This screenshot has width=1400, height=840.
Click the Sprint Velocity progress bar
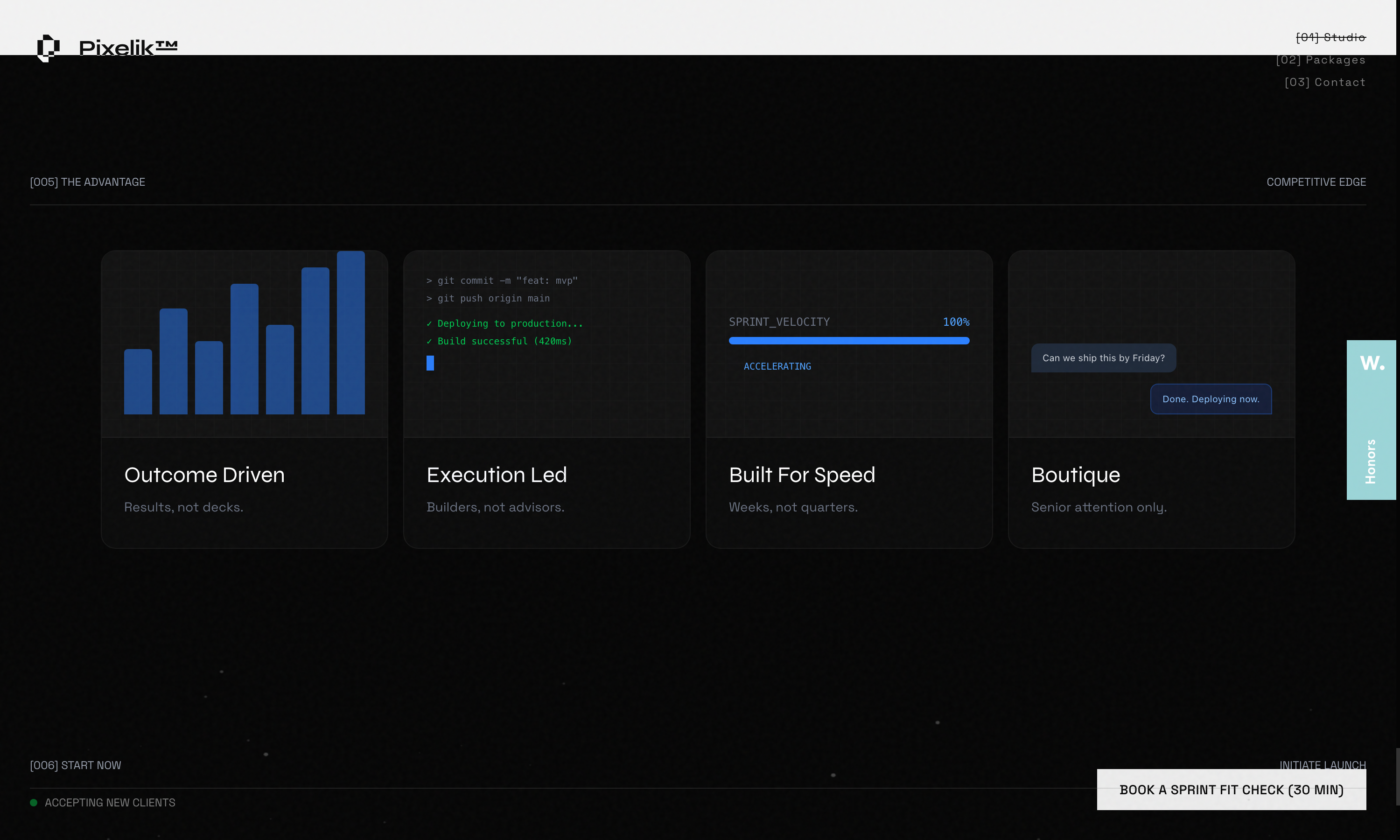point(849,341)
